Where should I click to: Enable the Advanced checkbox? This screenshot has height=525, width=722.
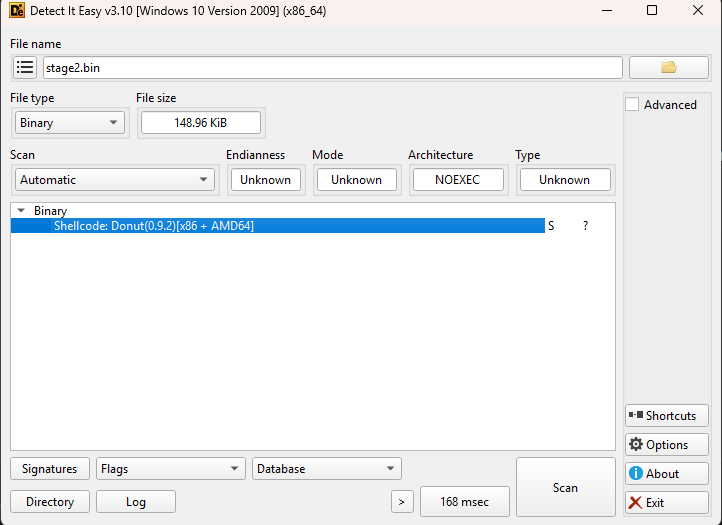(x=632, y=105)
